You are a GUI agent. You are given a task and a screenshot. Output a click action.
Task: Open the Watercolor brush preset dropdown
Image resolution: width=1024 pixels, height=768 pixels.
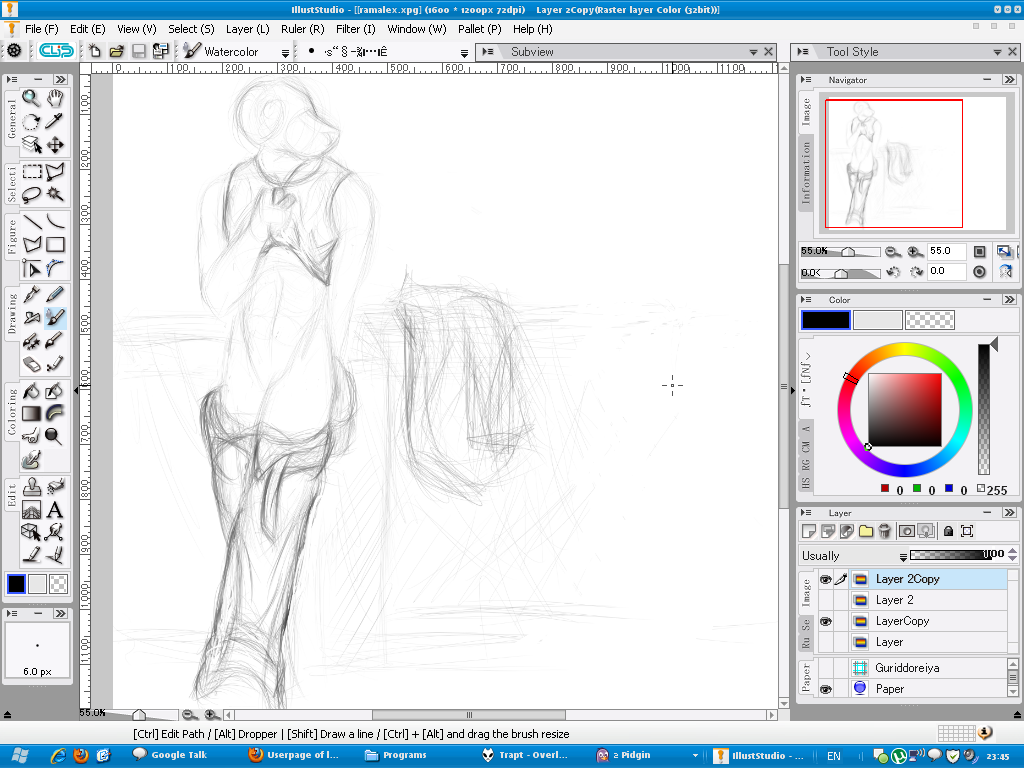pyautogui.click(x=285, y=52)
